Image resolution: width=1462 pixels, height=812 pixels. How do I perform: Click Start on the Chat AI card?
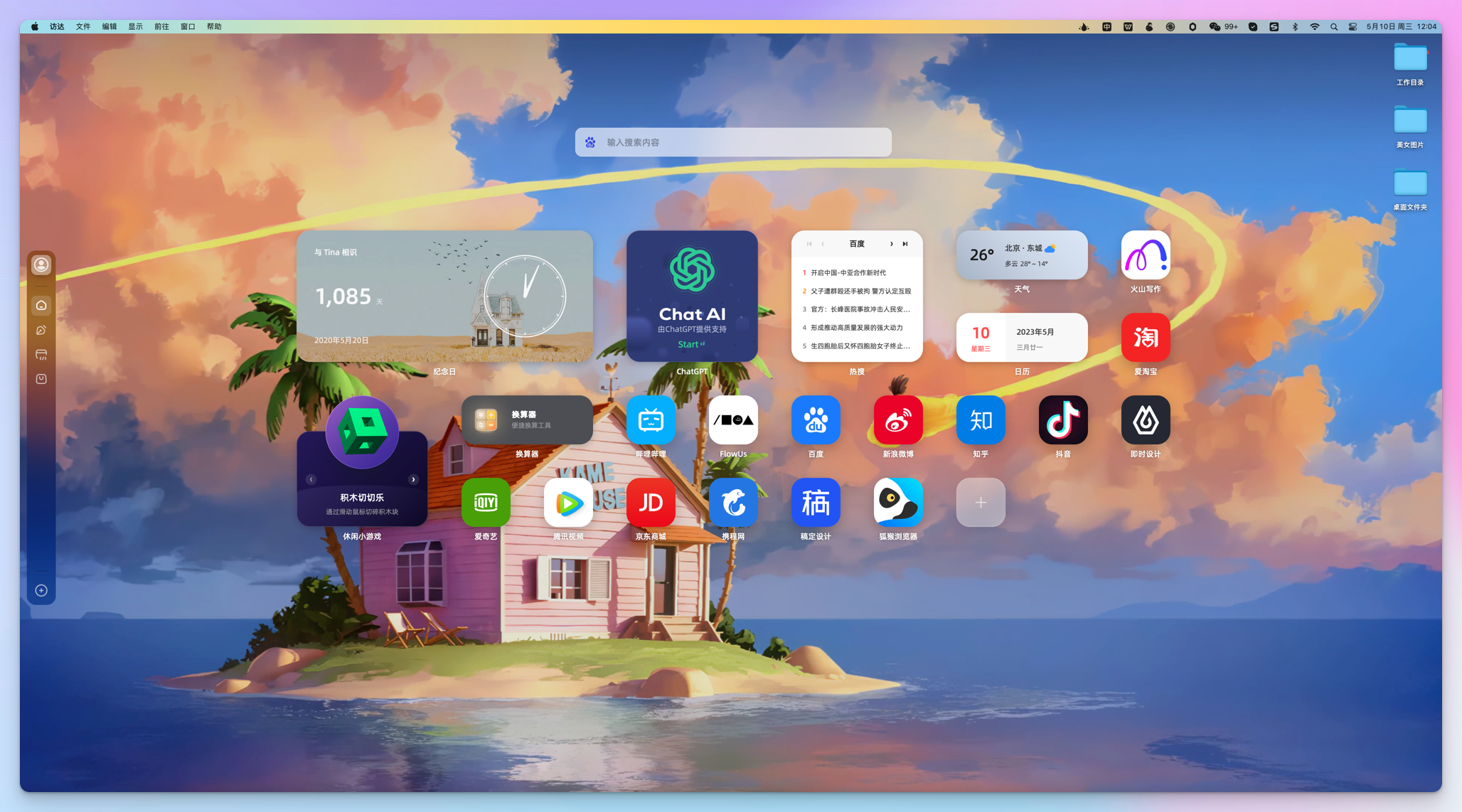tap(691, 344)
